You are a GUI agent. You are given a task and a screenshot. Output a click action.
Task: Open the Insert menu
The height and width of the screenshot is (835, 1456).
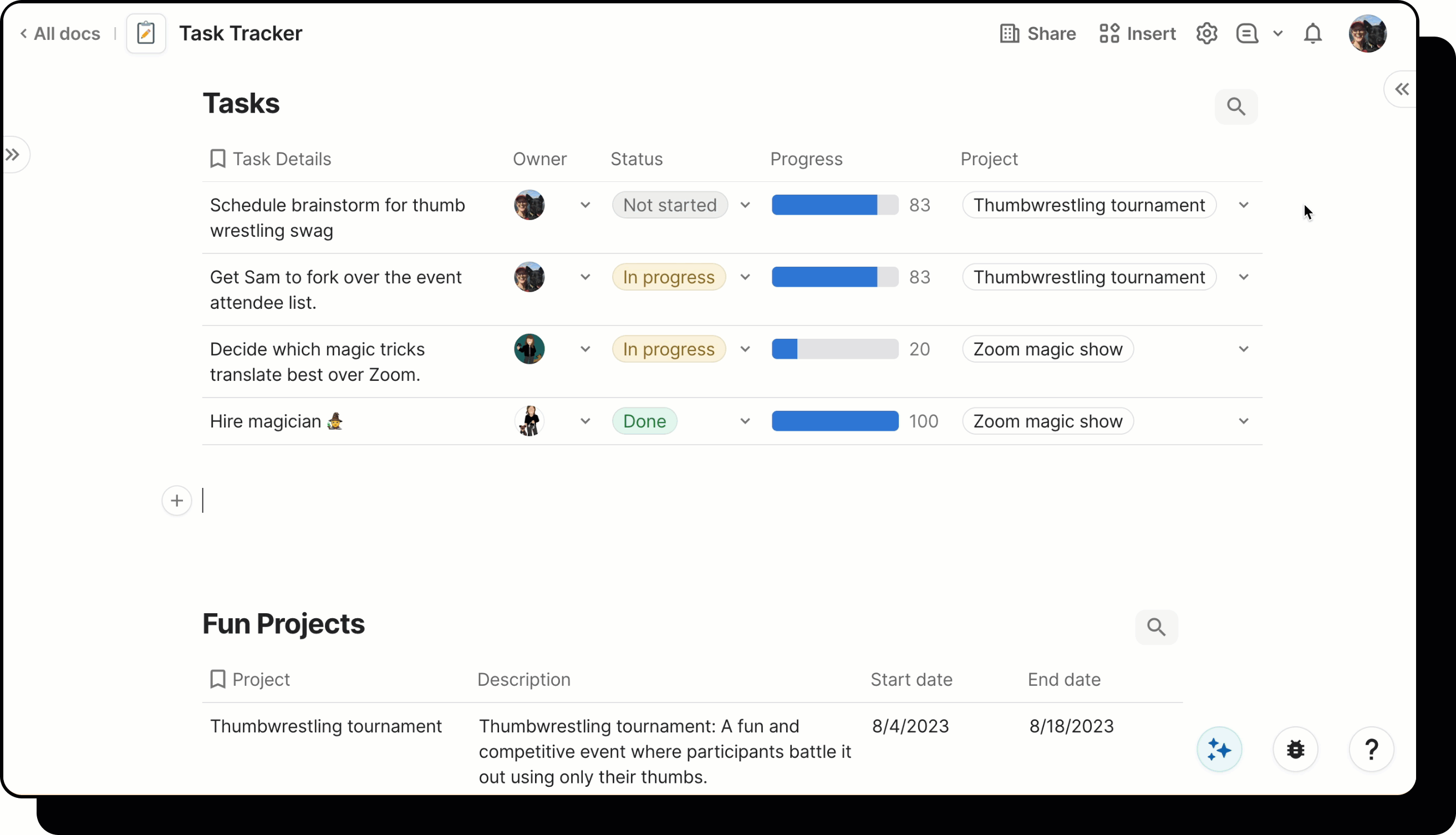1137,34
